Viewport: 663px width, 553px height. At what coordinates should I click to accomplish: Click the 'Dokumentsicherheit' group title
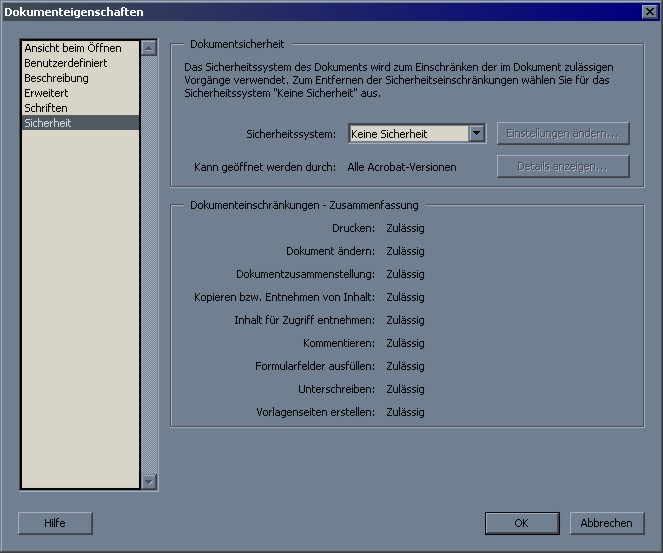coord(237,44)
